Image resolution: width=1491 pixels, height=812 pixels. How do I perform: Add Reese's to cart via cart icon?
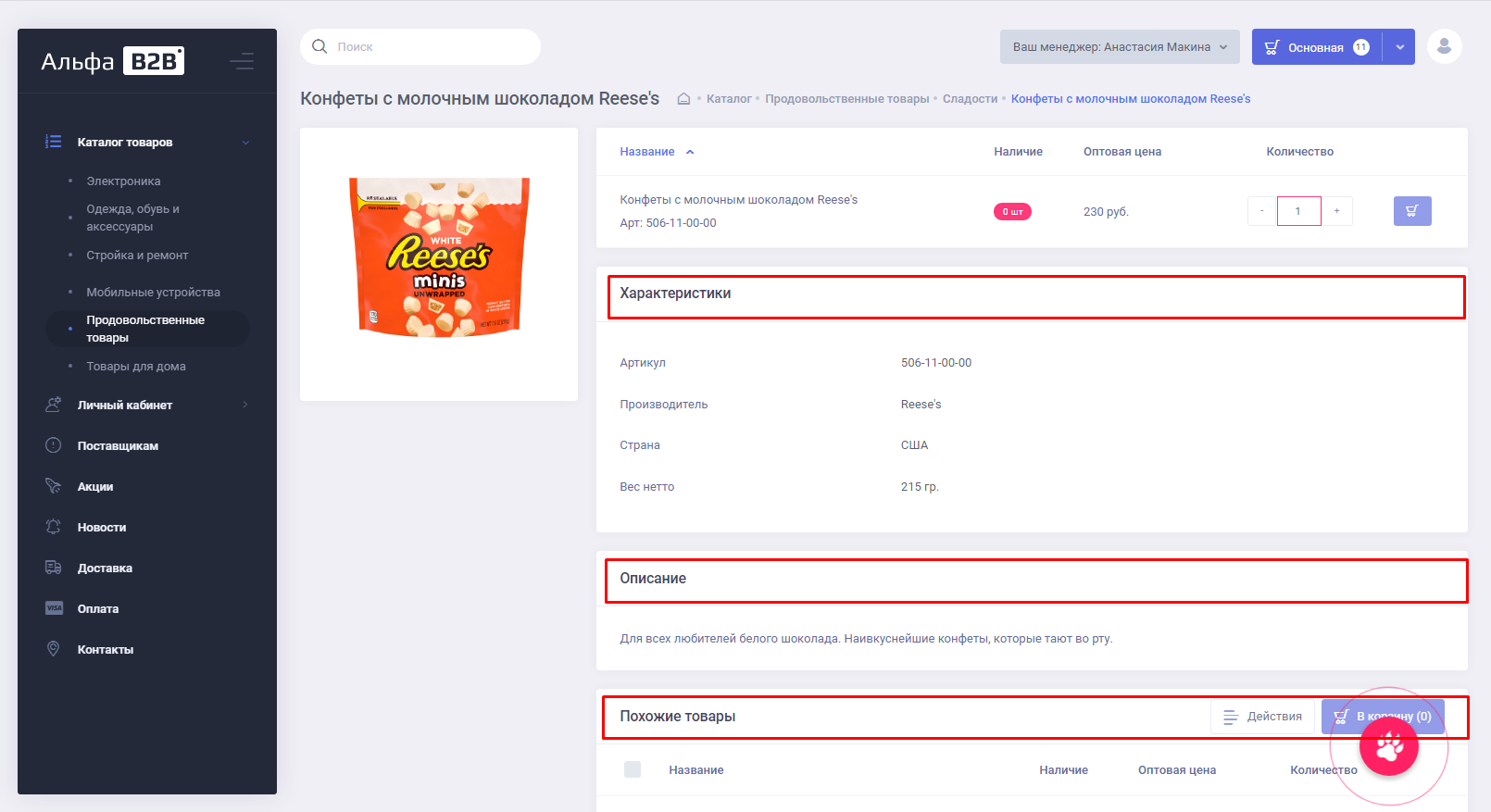[x=1412, y=211]
